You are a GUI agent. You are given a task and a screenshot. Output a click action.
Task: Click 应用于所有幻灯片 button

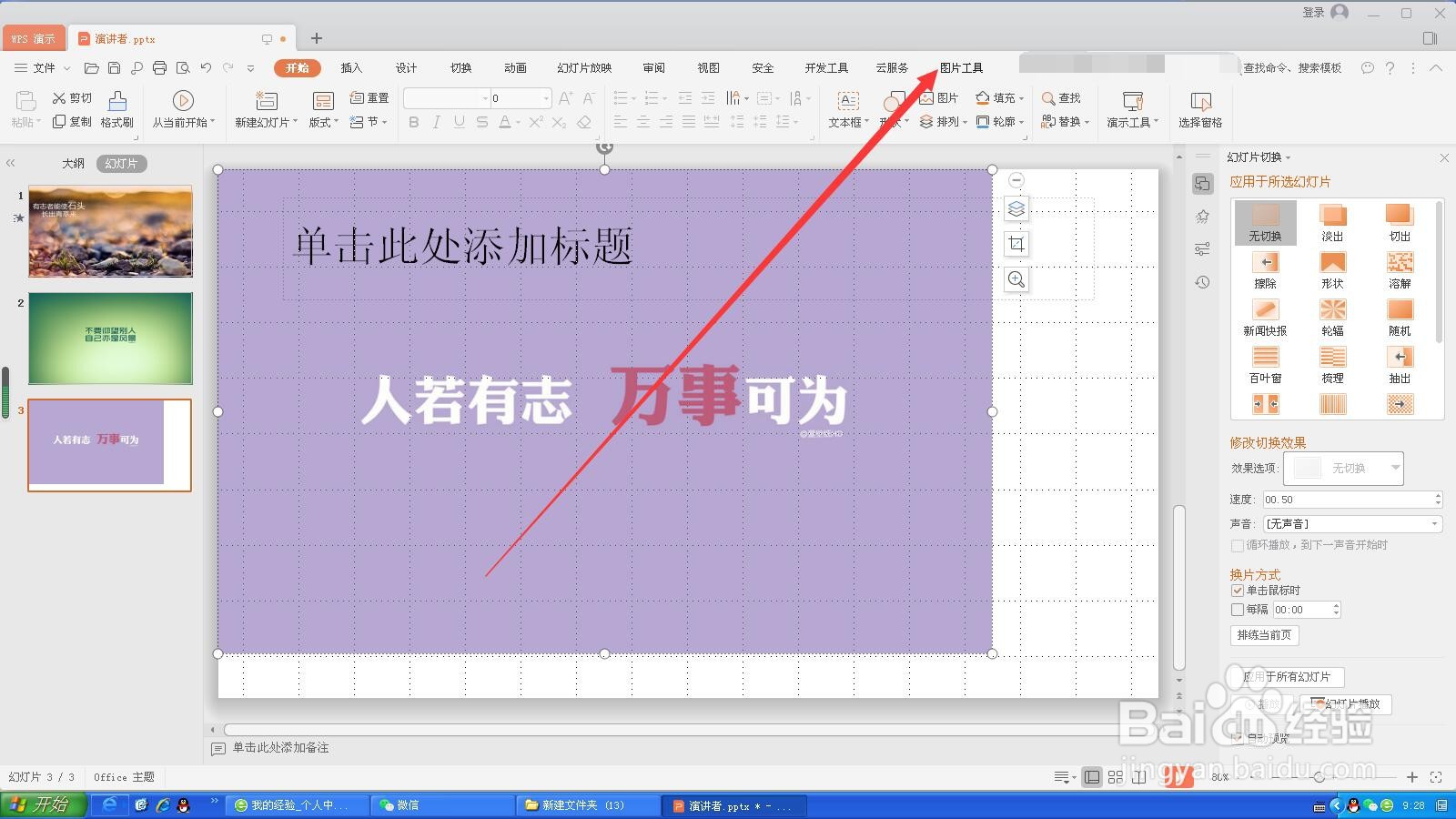coord(1287,677)
